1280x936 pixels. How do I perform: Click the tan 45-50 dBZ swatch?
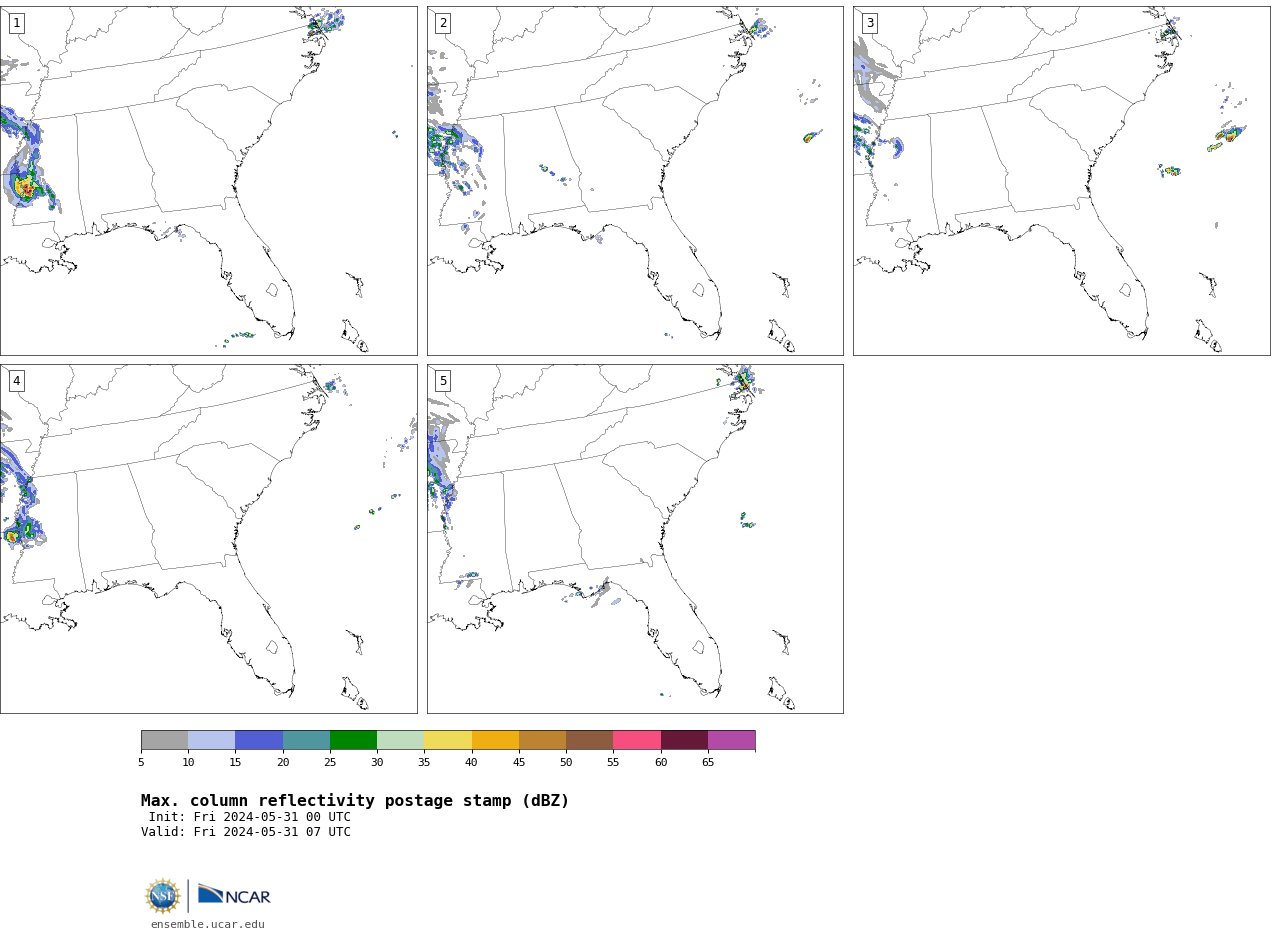pyautogui.click(x=542, y=740)
